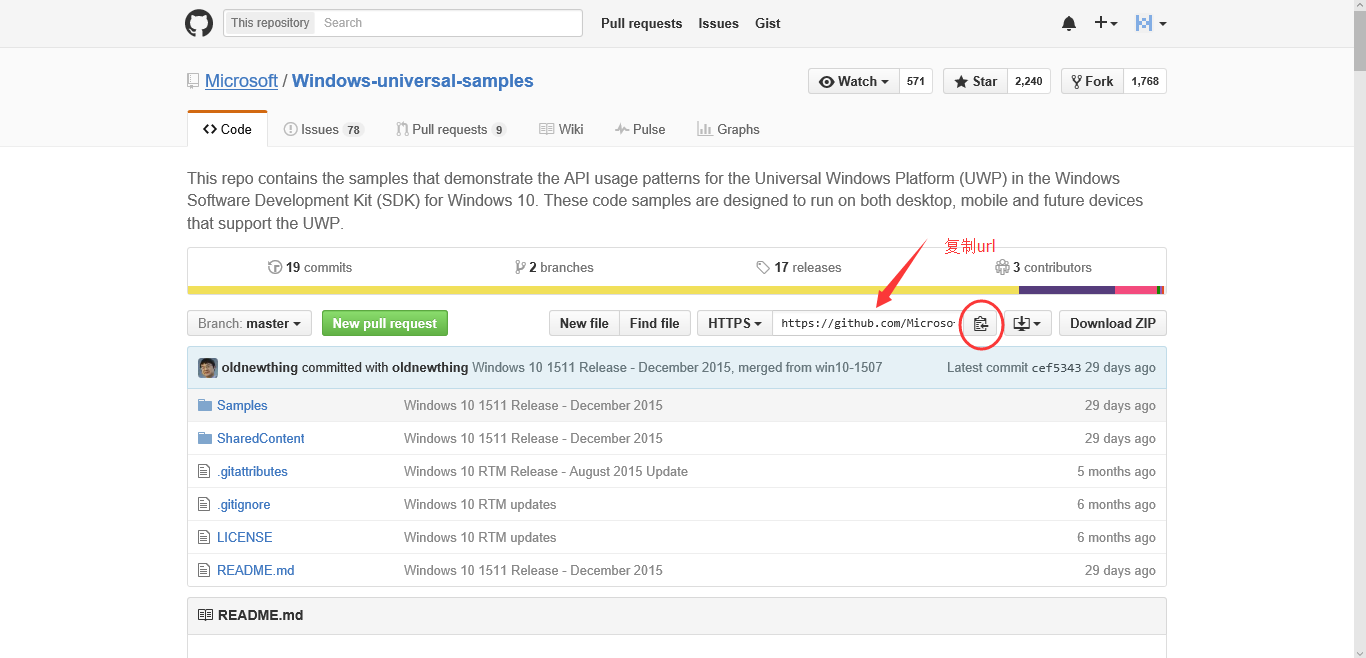Screen dimensions: 1366x658
Task: Click the New file button
Action: click(x=584, y=323)
